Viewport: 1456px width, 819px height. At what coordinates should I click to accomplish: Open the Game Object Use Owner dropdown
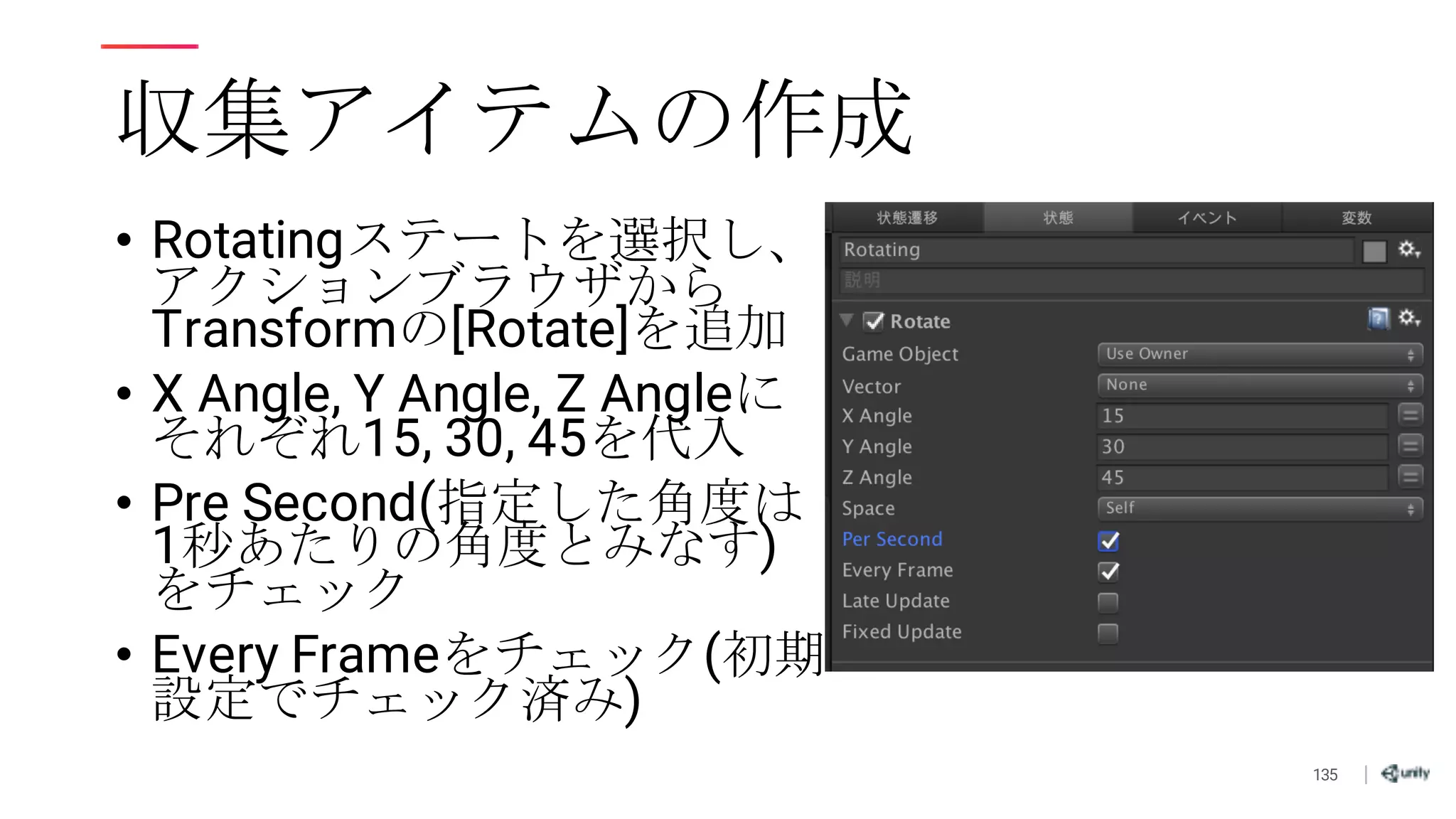tap(1259, 354)
